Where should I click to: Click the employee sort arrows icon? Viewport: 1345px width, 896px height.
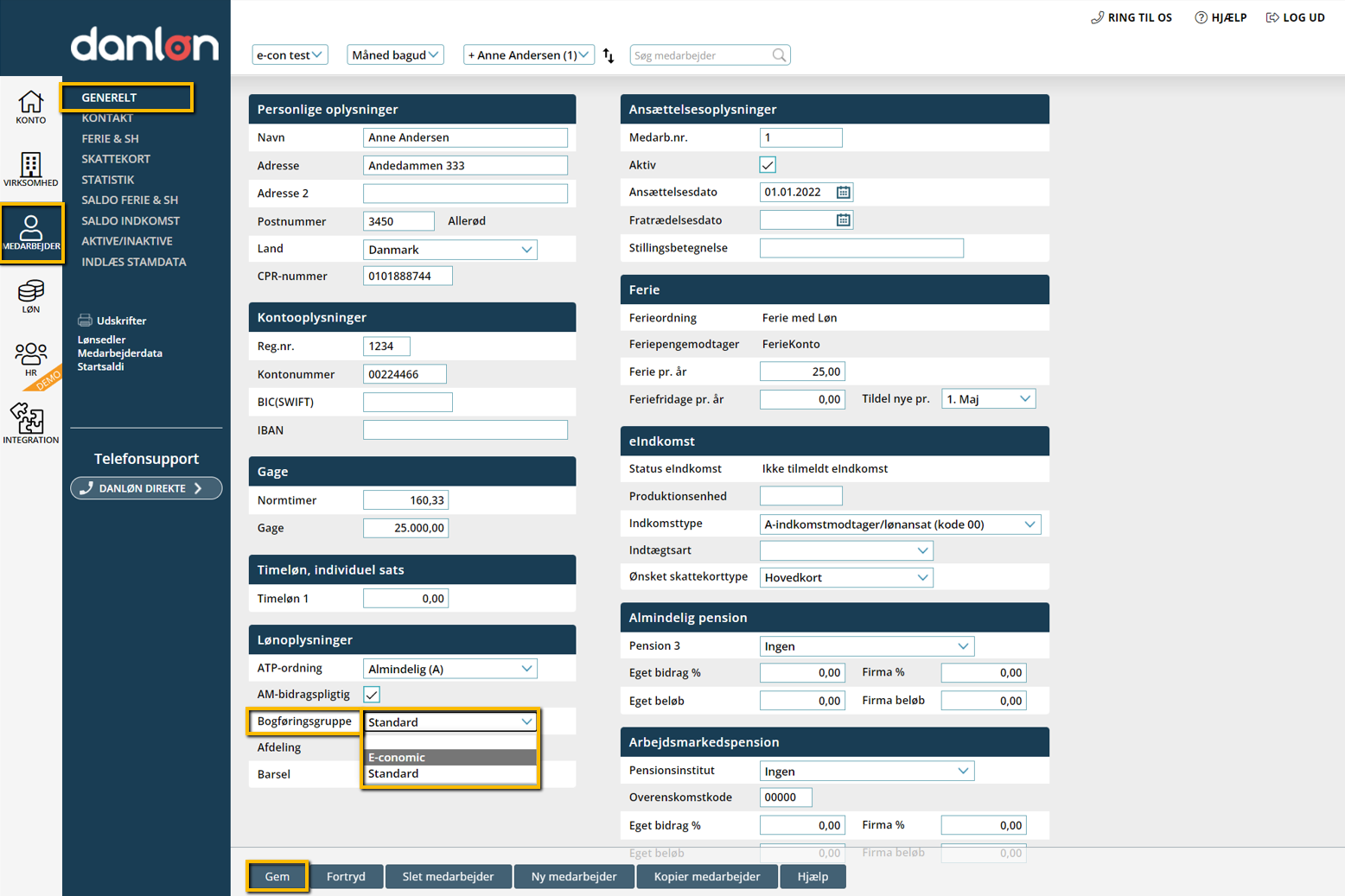point(609,55)
